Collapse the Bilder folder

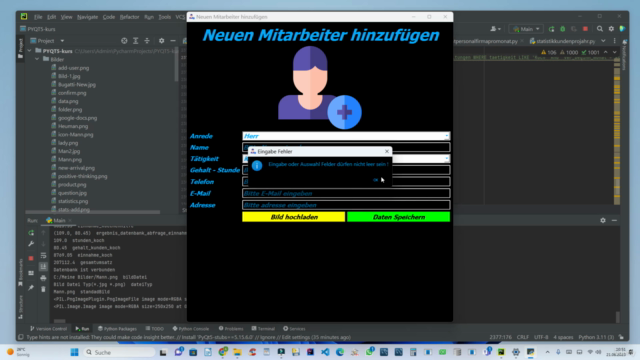pos(38,59)
